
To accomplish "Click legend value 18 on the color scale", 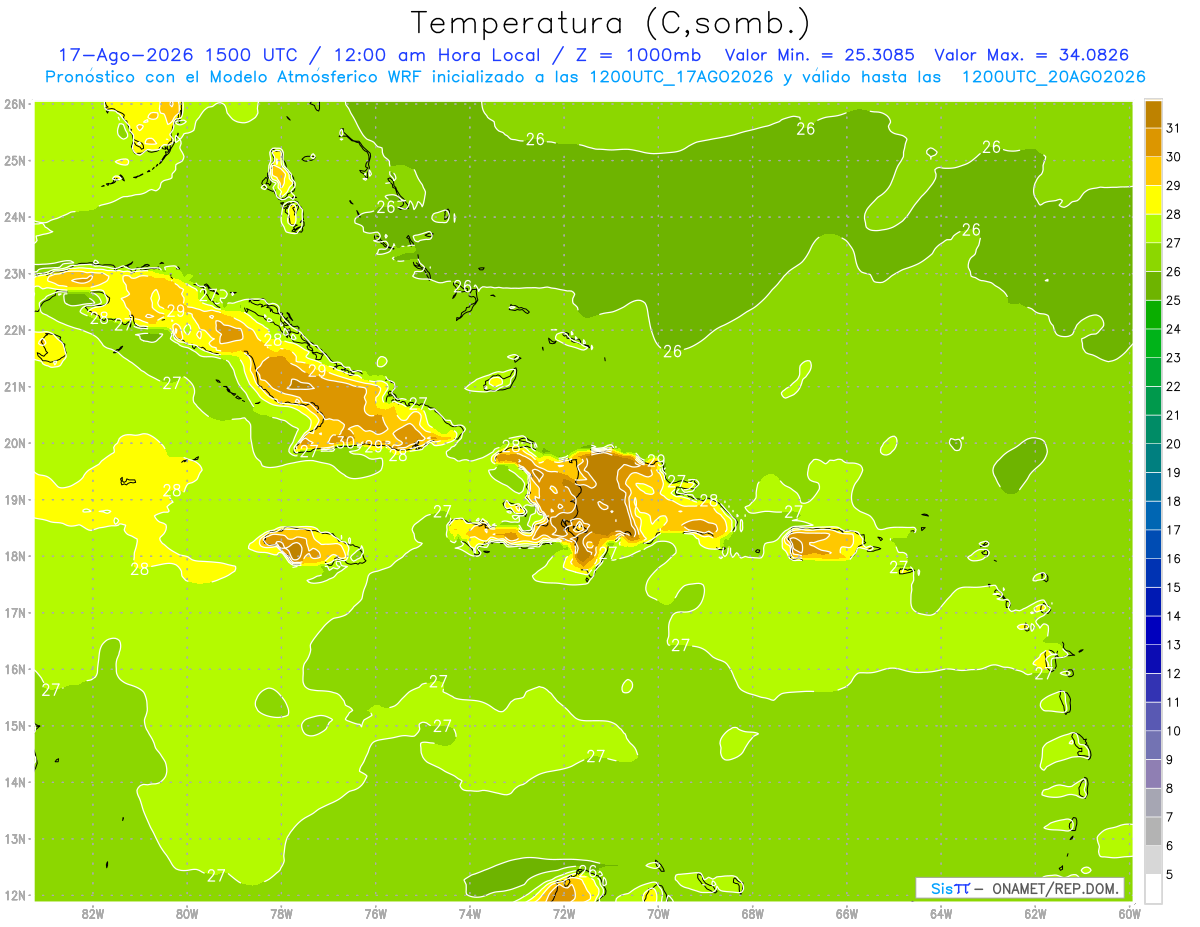I will click(x=1173, y=501).
